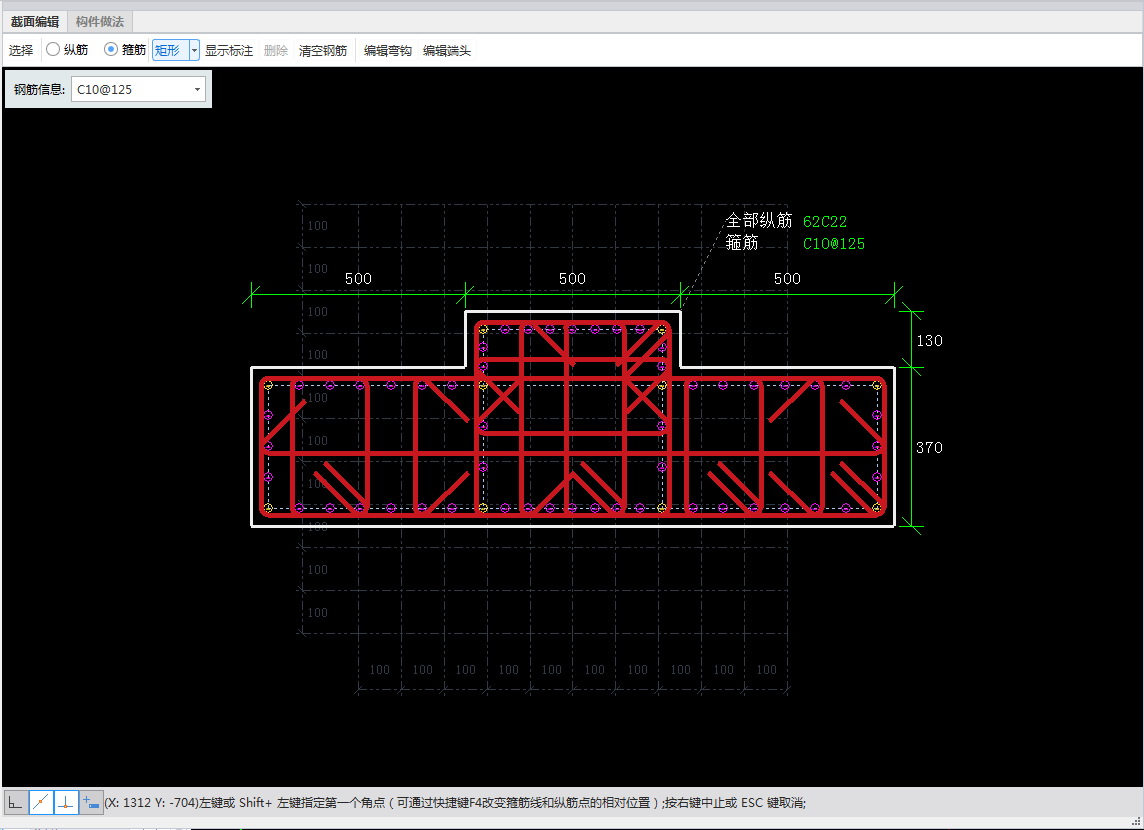Click the 130 vertical dimension value
Image resolution: width=1144 pixels, height=830 pixels.
[x=930, y=341]
